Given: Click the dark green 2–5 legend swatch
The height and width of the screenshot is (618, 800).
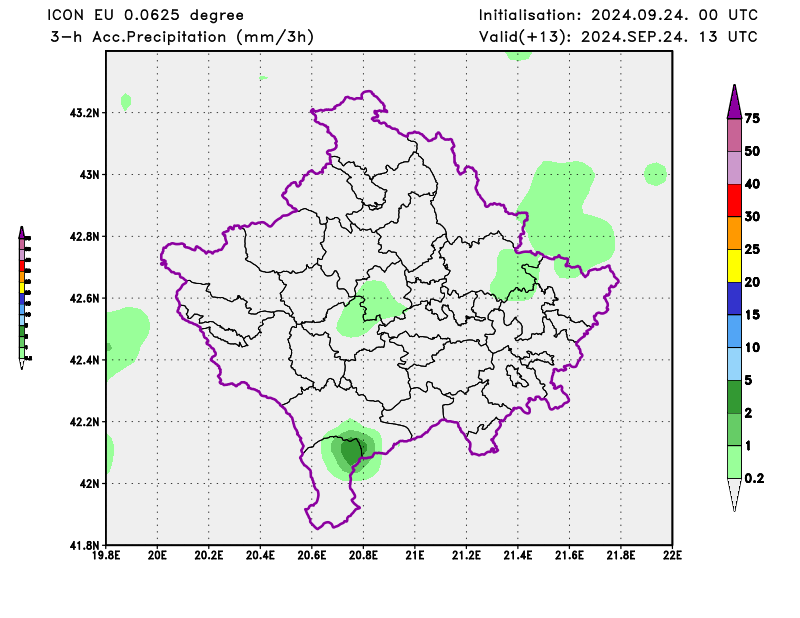Looking at the screenshot, I should [734, 397].
